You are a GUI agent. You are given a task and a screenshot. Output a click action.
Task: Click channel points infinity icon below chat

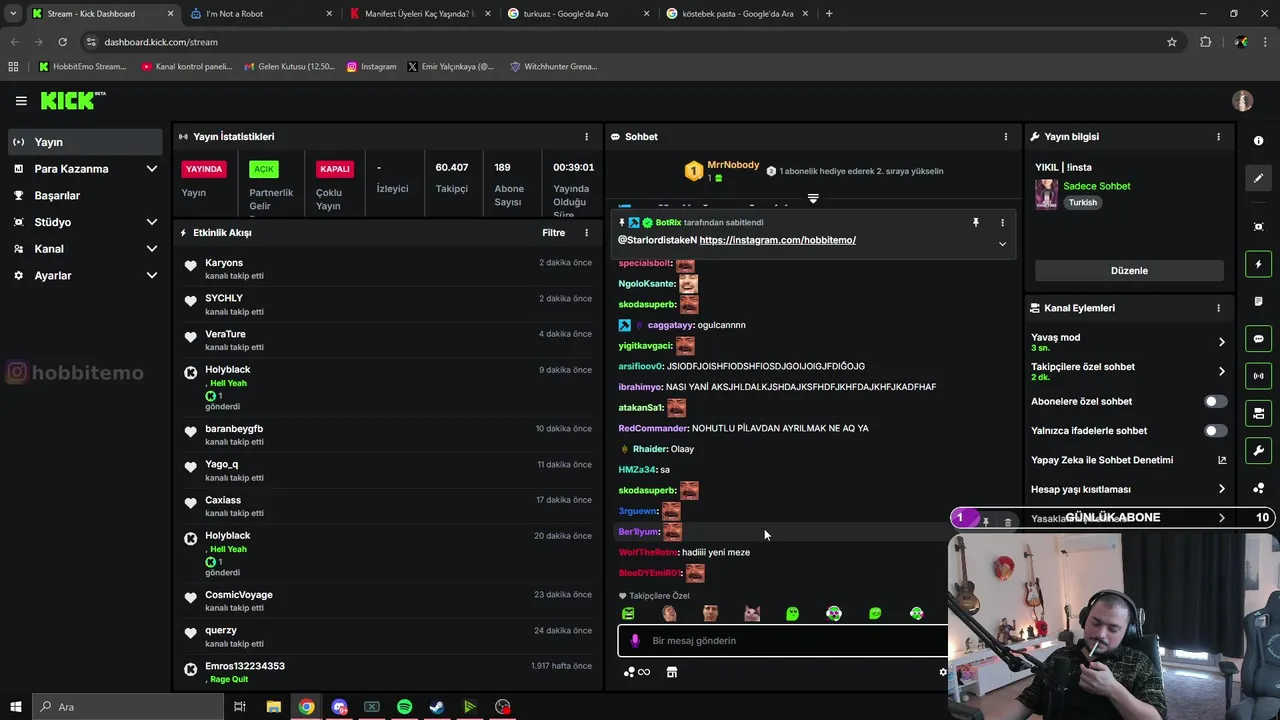point(637,672)
